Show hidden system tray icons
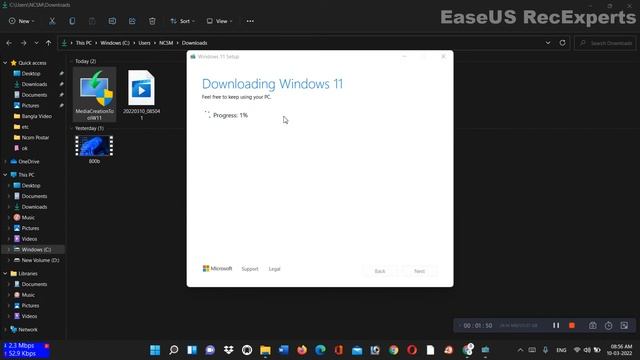 (x=520, y=350)
